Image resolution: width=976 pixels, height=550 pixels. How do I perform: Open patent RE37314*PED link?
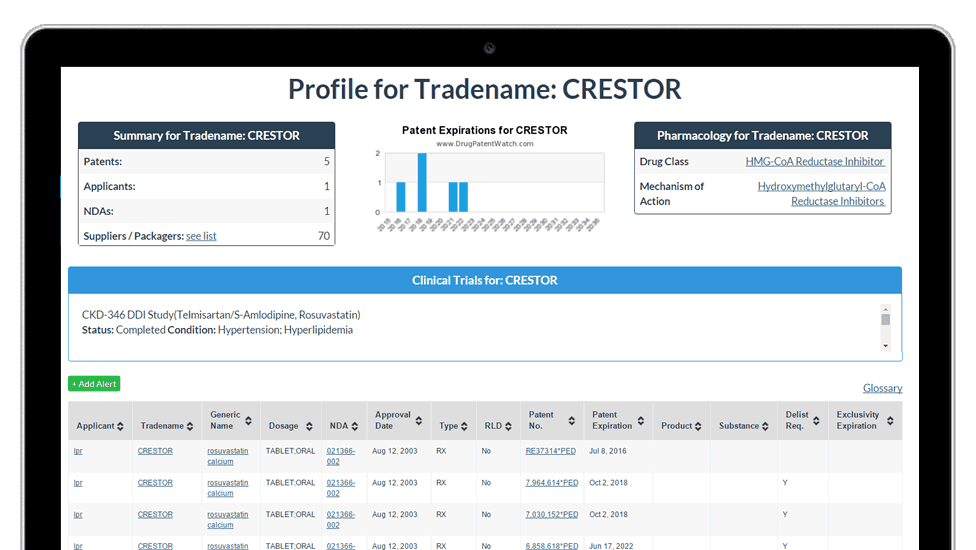[550, 451]
